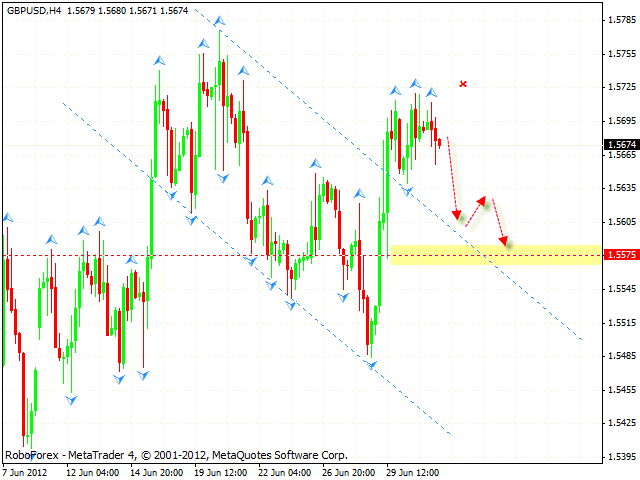Click the 1.5725 price axis label

(x=620, y=86)
